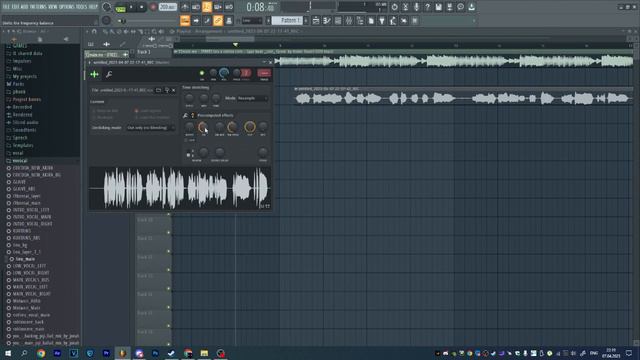The image size is (640, 360).
Task: Toggle the green channel enable LED
Action: (202, 73)
